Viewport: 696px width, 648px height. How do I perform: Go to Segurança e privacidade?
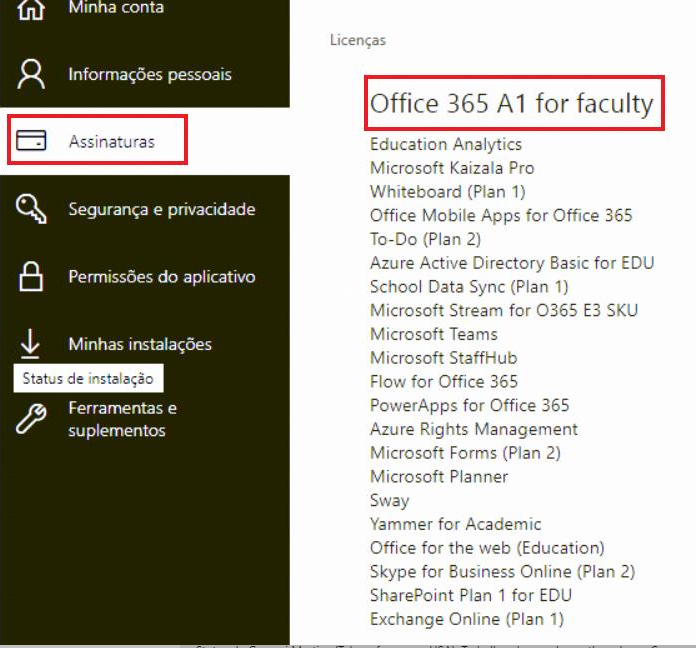[162, 209]
